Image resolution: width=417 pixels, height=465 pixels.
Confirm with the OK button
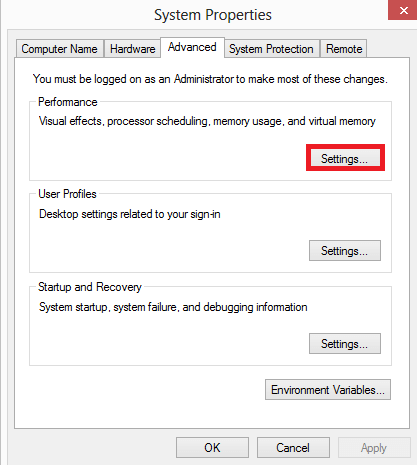(x=212, y=447)
